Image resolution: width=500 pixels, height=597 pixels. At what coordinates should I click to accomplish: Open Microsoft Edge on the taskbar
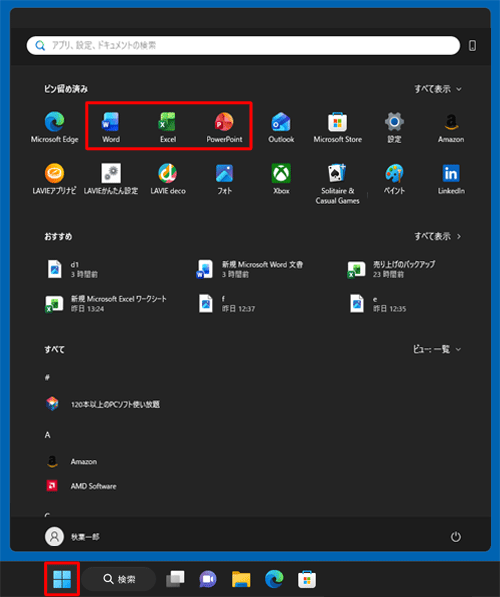pos(274,579)
